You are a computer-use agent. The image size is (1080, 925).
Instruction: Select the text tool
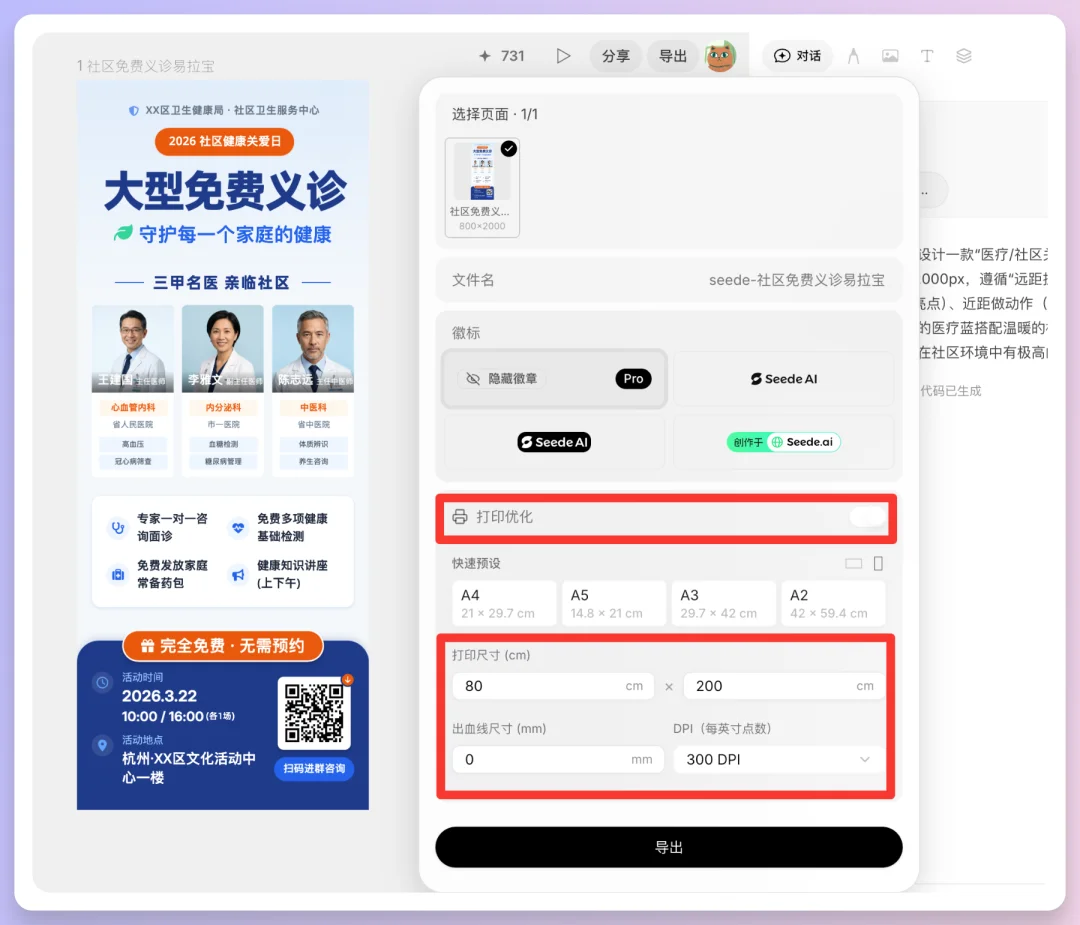927,56
